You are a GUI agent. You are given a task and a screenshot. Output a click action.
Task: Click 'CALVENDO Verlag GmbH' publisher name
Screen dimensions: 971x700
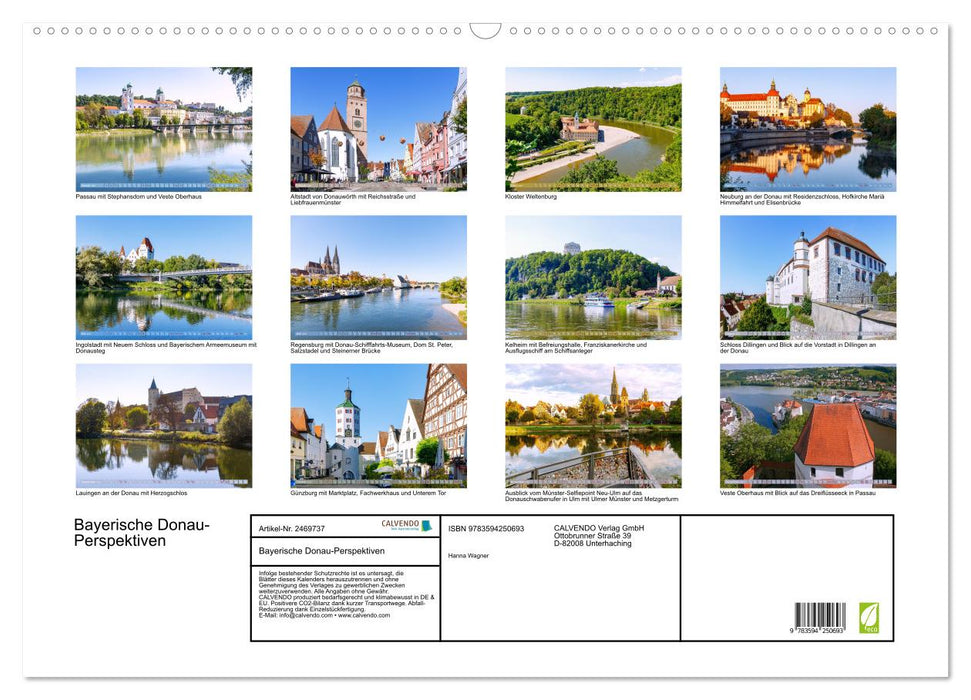pyautogui.click(x=599, y=528)
